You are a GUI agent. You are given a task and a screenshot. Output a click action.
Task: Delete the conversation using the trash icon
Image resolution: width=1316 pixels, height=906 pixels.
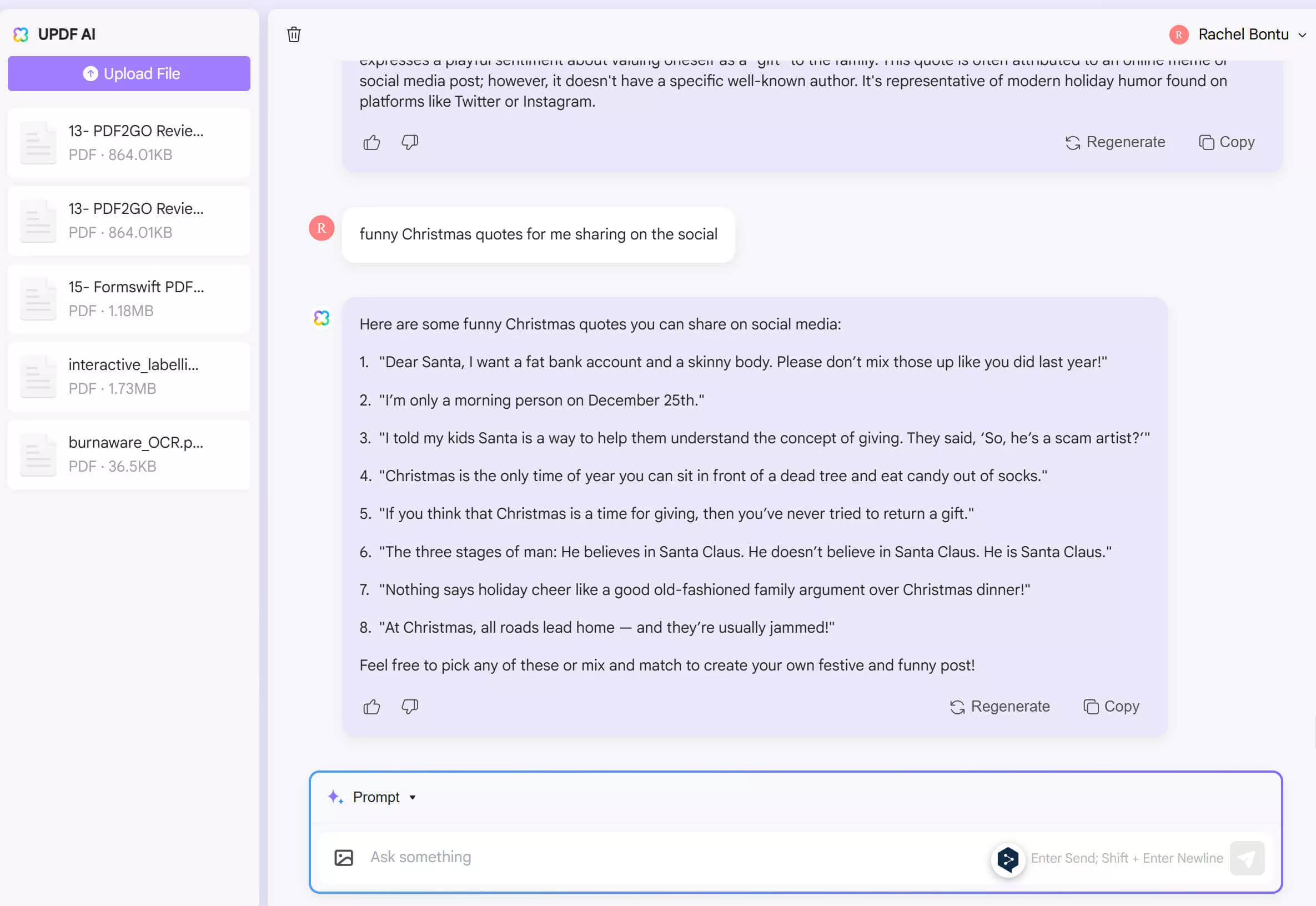tap(294, 34)
